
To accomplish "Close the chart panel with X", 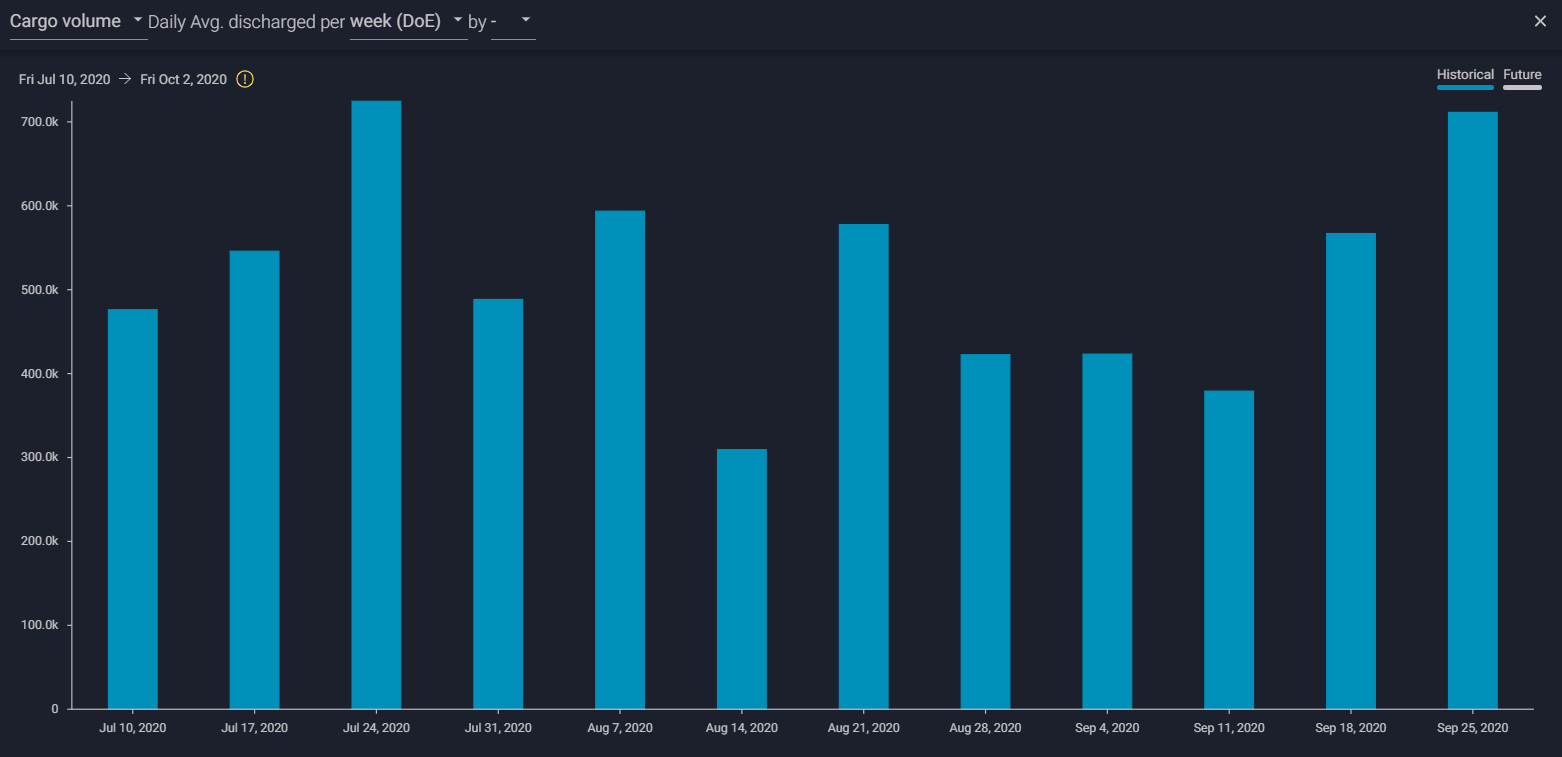I will tap(1540, 21).
